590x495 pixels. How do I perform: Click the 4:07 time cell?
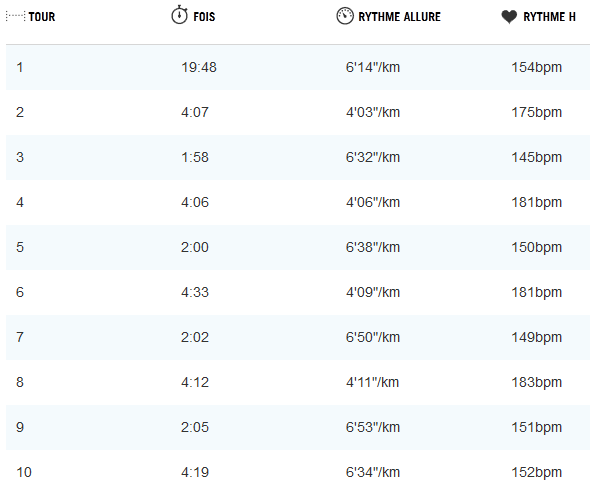point(195,112)
